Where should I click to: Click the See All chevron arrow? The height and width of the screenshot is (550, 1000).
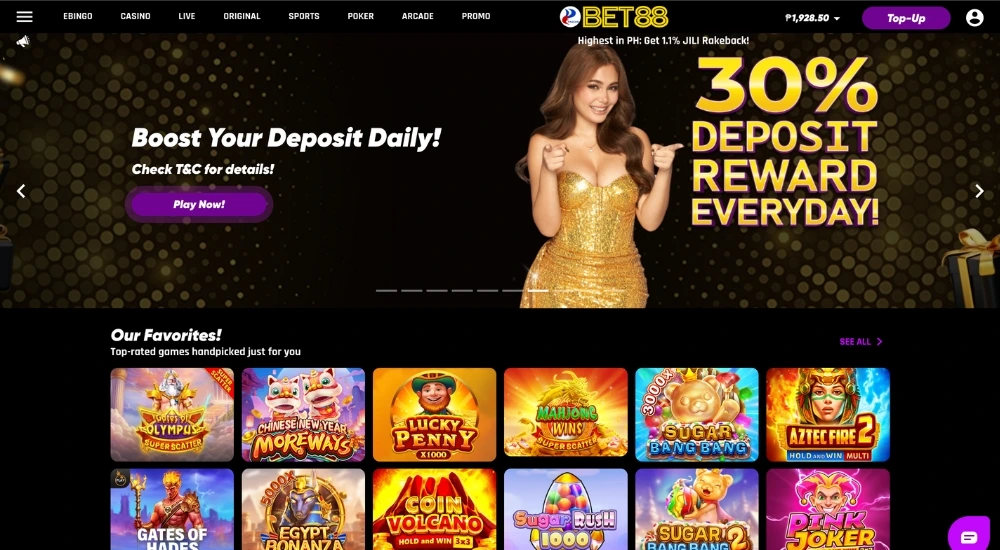879,341
